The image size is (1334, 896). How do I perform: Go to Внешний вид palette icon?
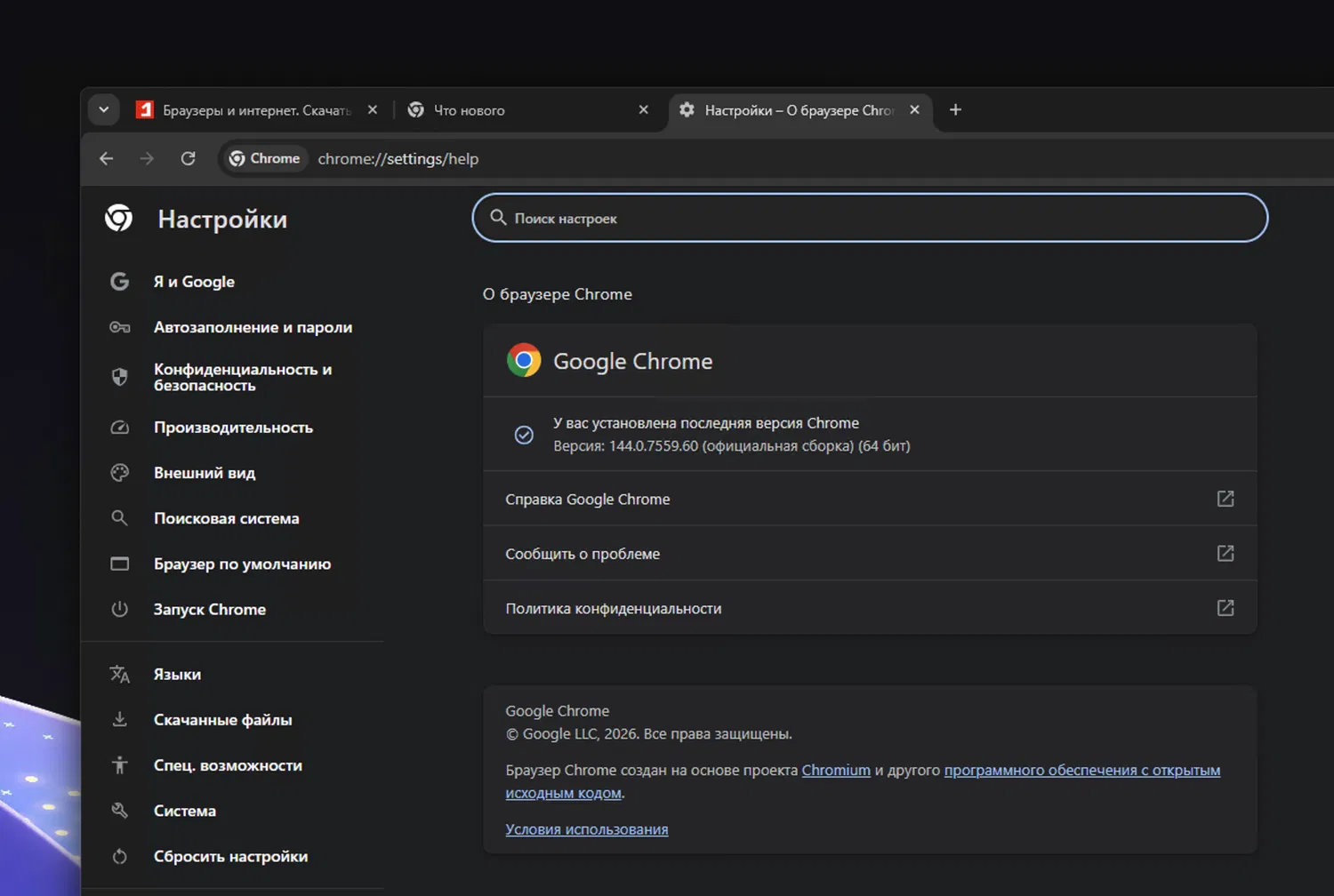click(x=120, y=473)
